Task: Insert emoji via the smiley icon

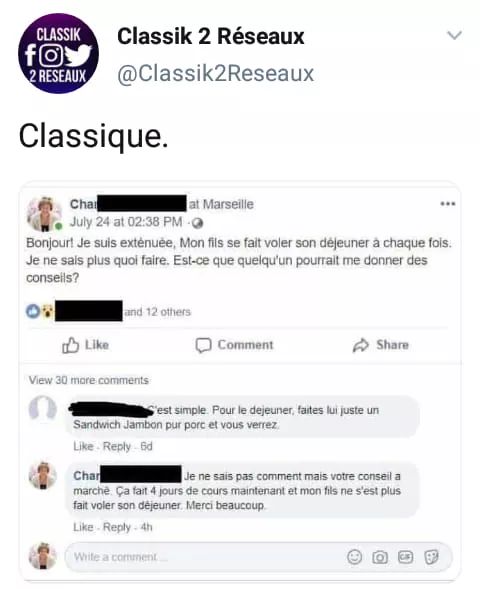Action: (354, 557)
